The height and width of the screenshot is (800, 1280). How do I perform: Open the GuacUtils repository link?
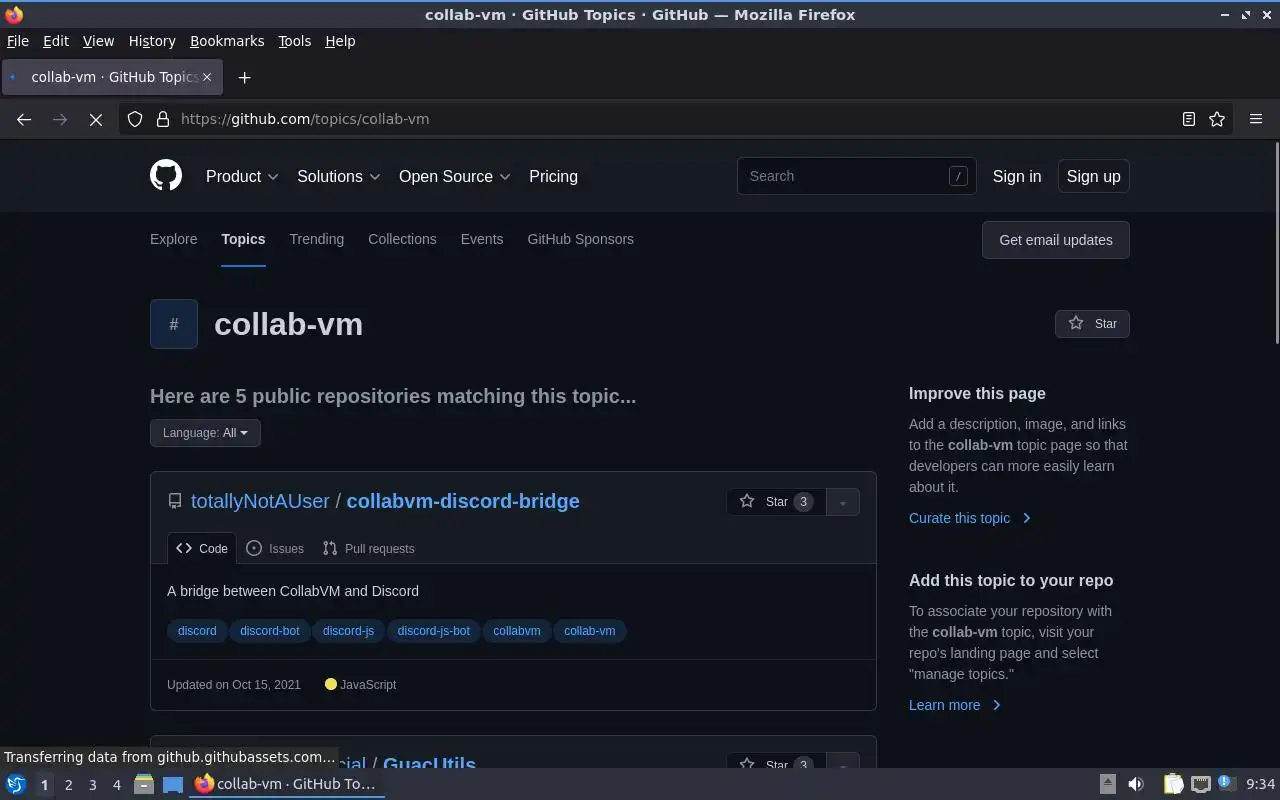click(429, 762)
